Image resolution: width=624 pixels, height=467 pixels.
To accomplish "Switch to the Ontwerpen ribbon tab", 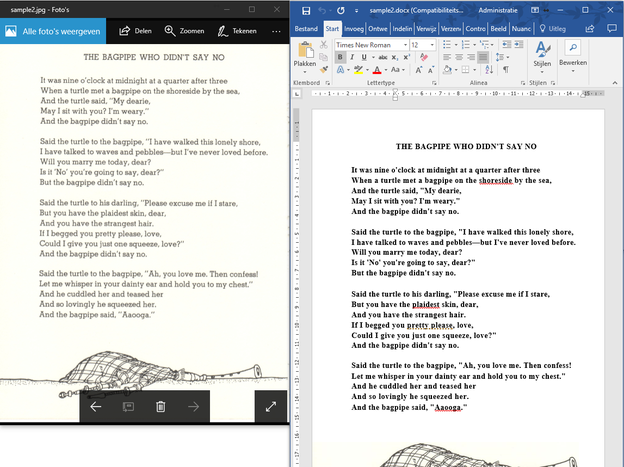I will pos(378,29).
